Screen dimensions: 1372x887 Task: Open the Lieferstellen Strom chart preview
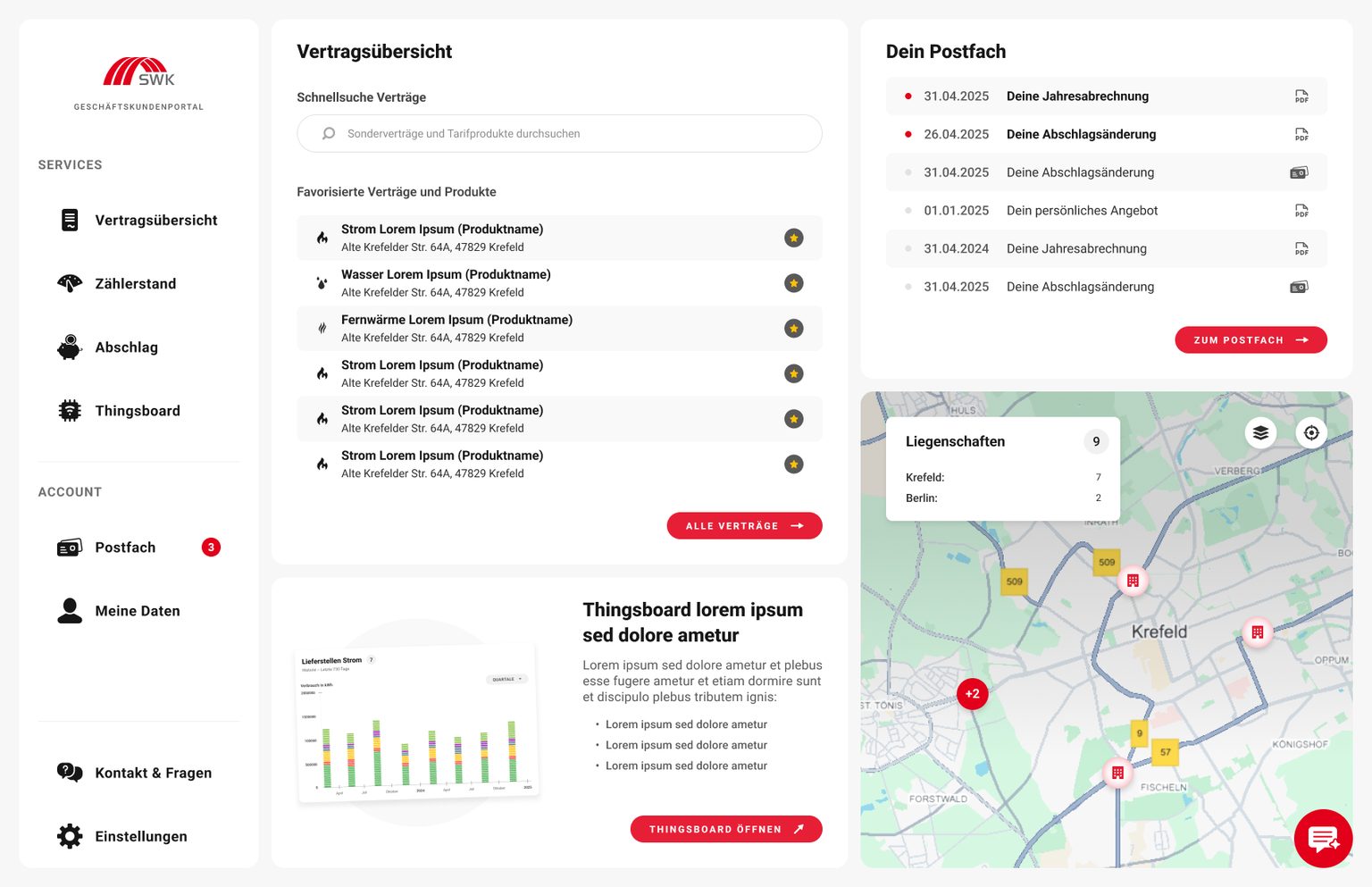(417, 722)
